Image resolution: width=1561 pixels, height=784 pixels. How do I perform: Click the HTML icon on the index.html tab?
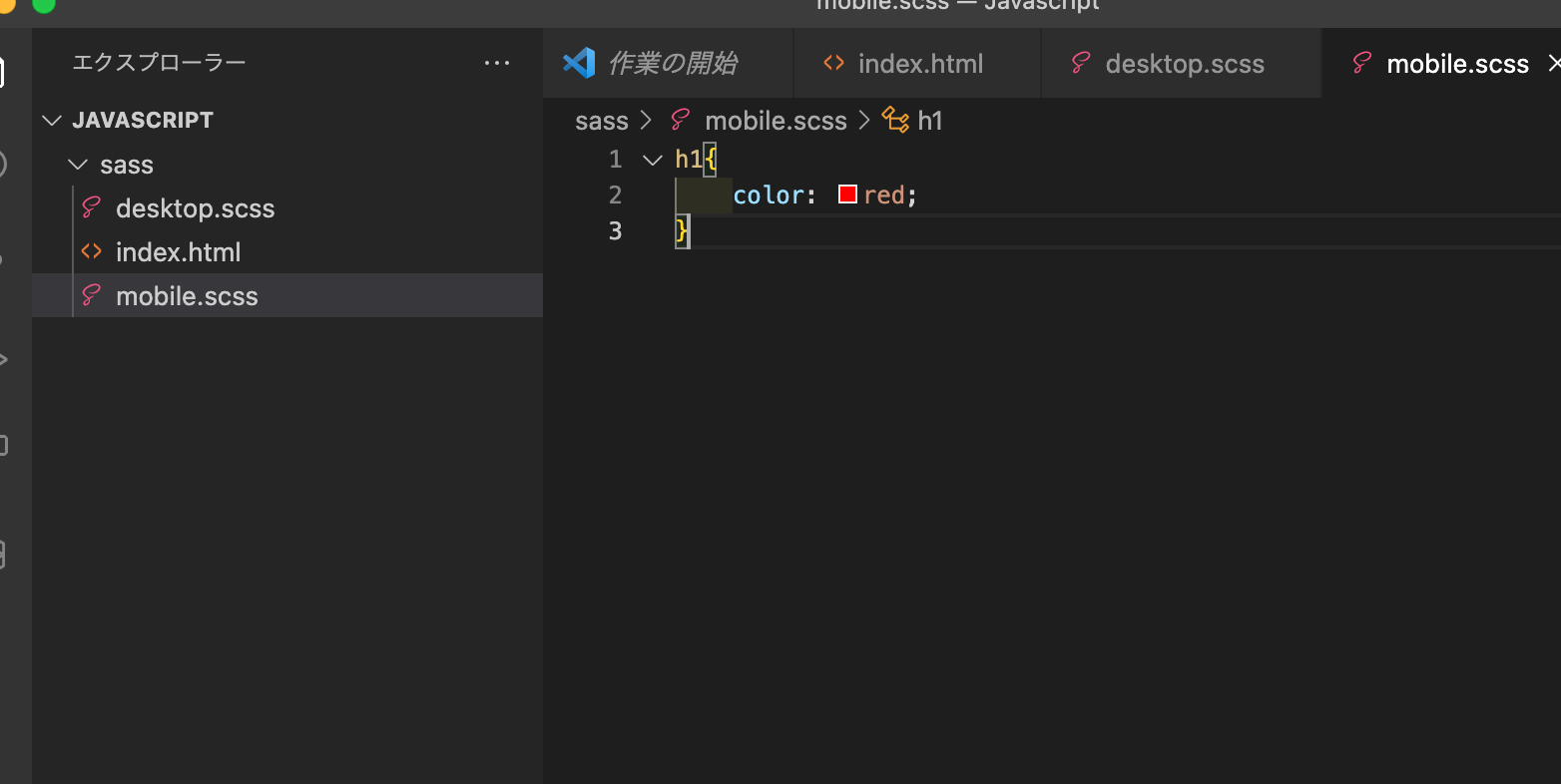(833, 63)
